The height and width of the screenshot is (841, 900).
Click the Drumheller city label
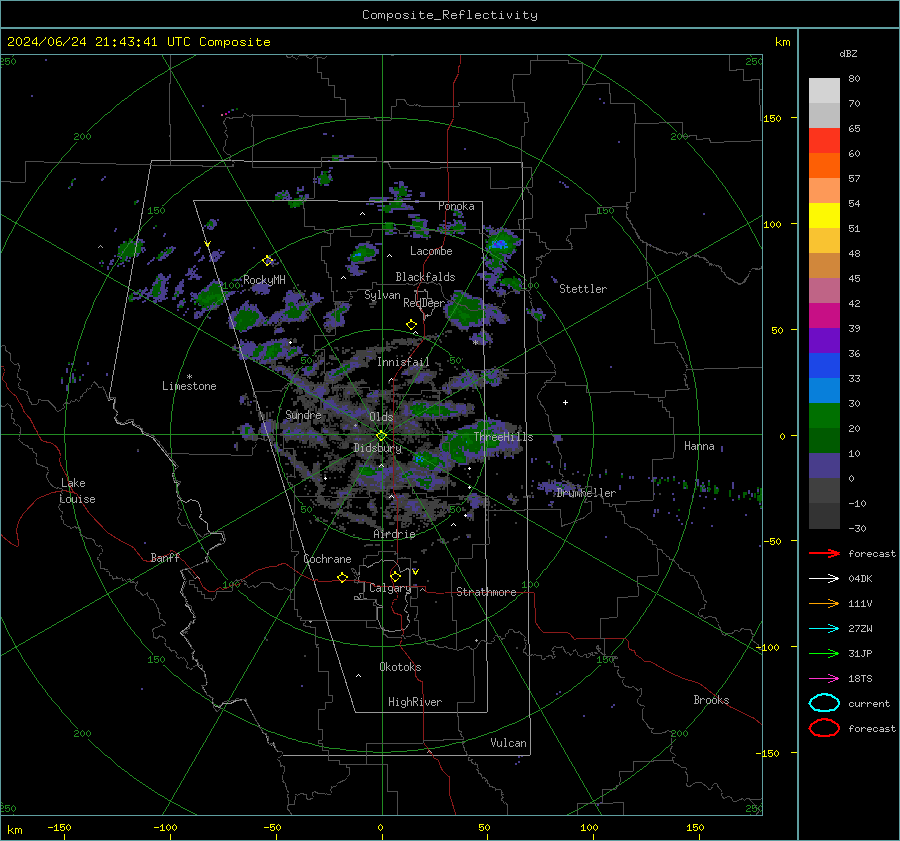click(586, 493)
